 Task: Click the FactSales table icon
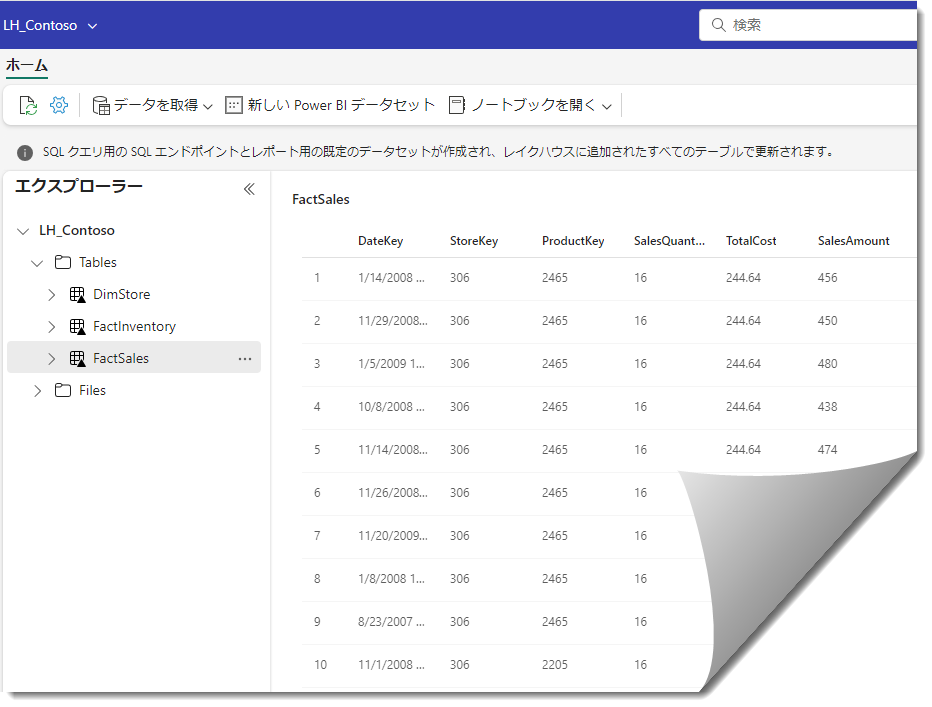(x=77, y=359)
